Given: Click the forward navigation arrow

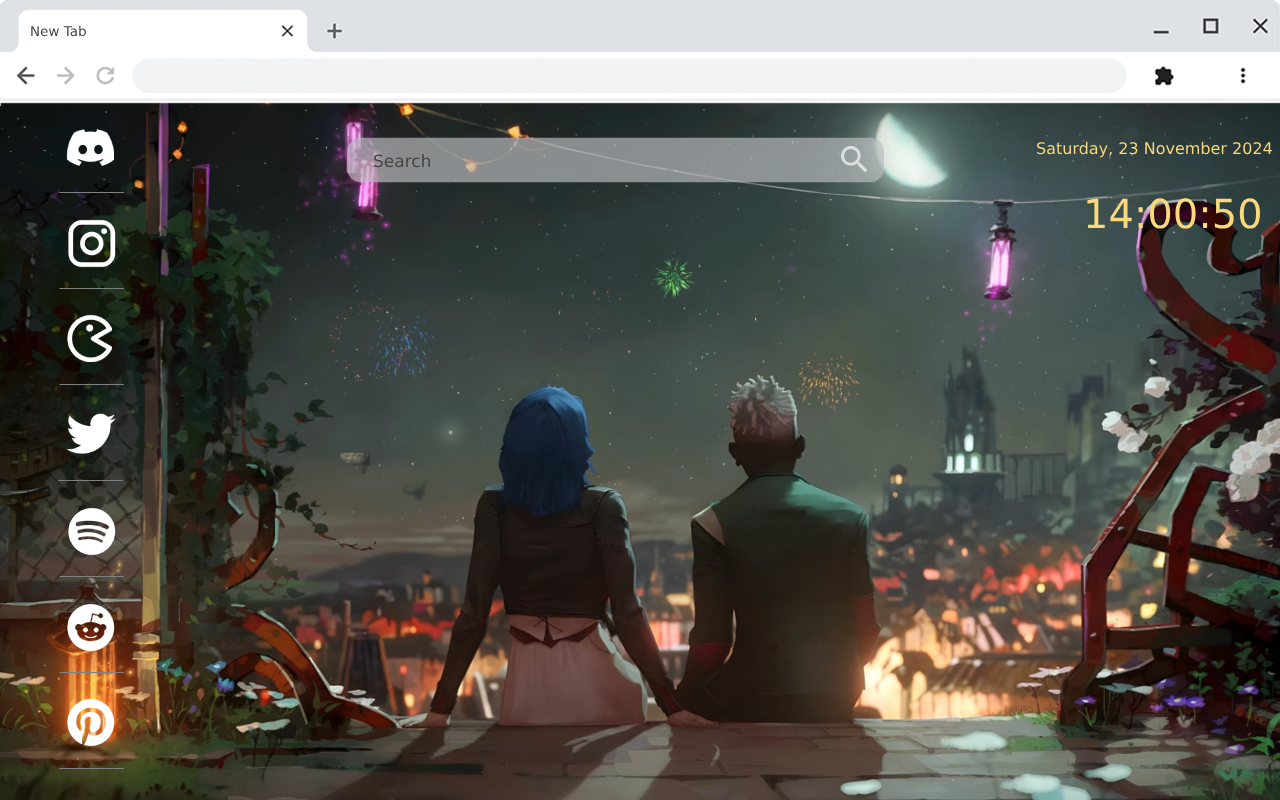Looking at the screenshot, I should tap(65, 75).
